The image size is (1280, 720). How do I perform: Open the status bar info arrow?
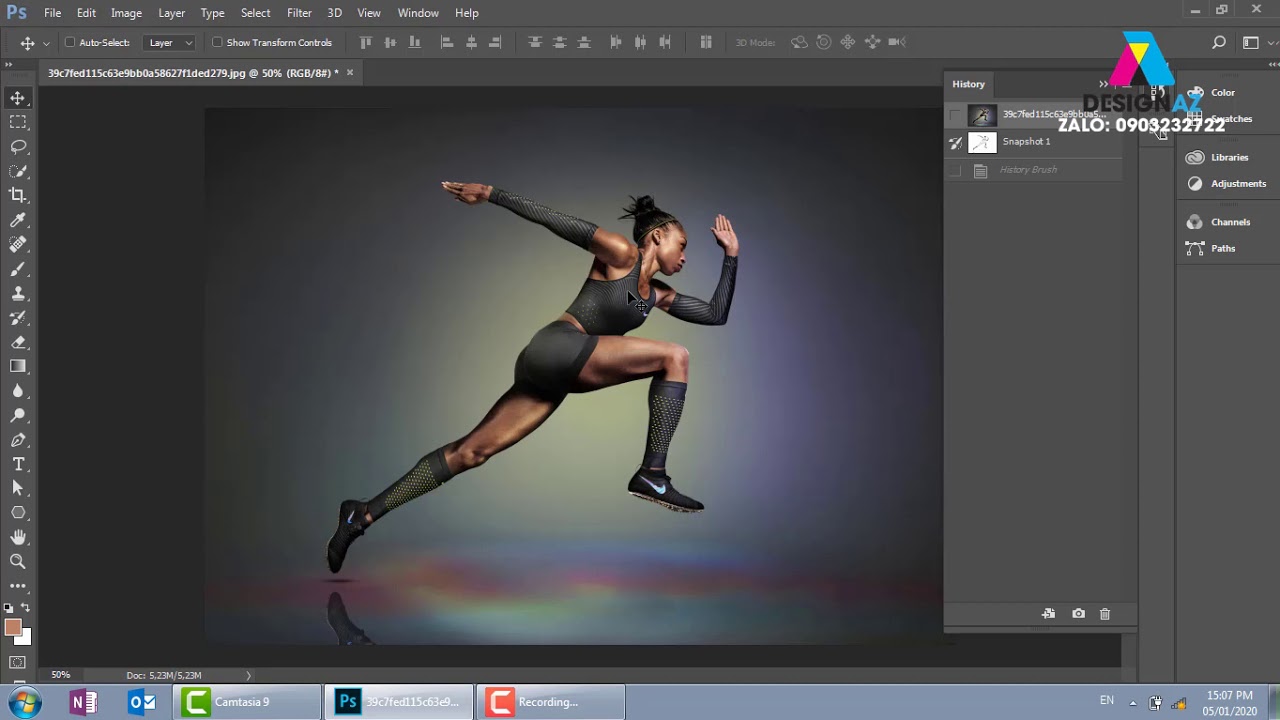pyautogui.click(x=249, y=675)
